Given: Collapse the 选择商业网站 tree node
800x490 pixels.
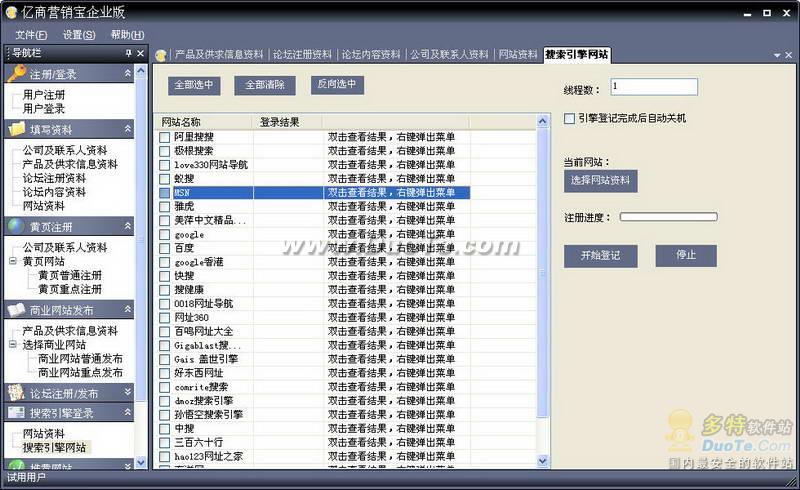Looking at the screenshot, I should (13, 345).
